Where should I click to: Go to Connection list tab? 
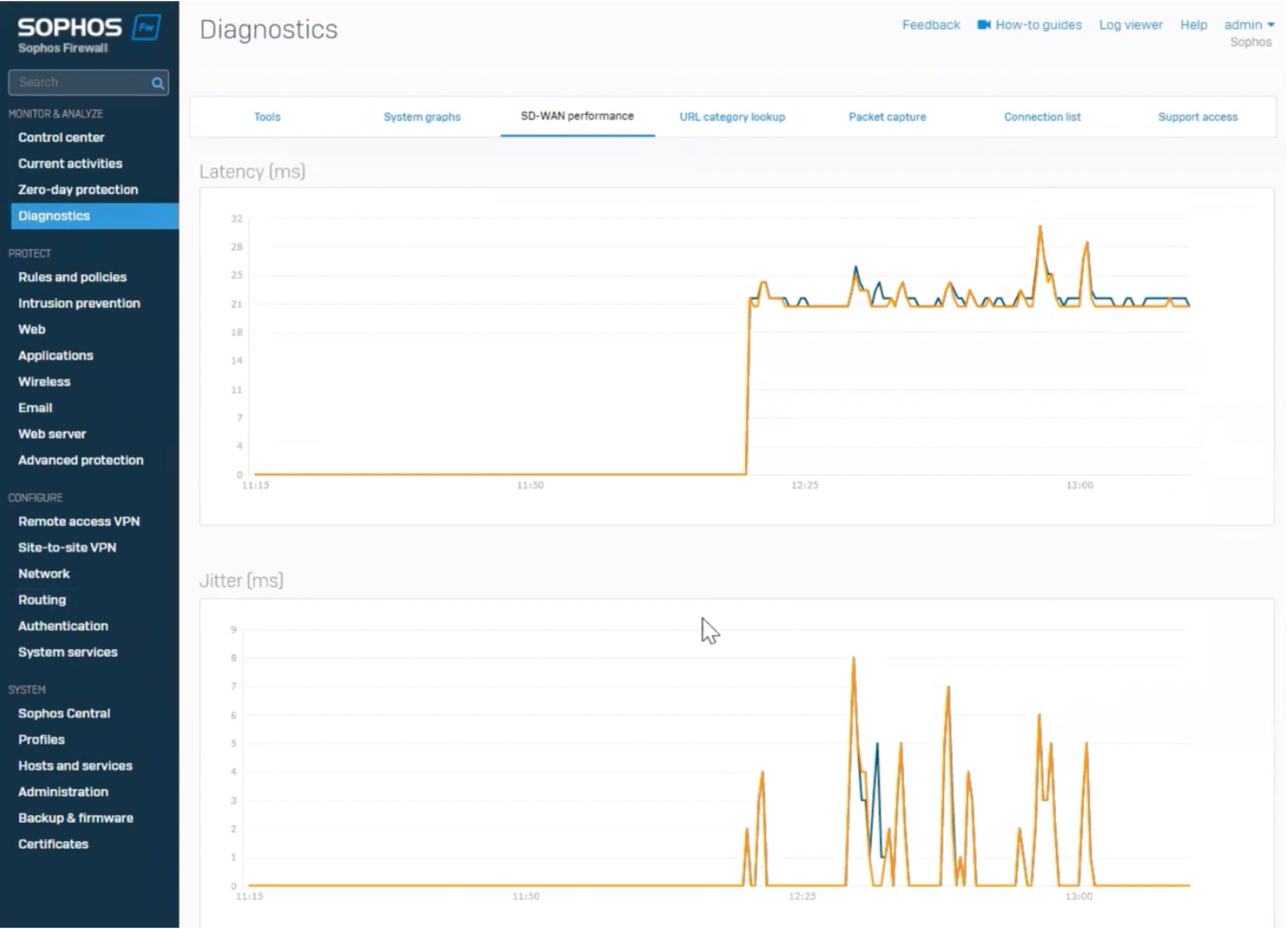point(1041,117)
